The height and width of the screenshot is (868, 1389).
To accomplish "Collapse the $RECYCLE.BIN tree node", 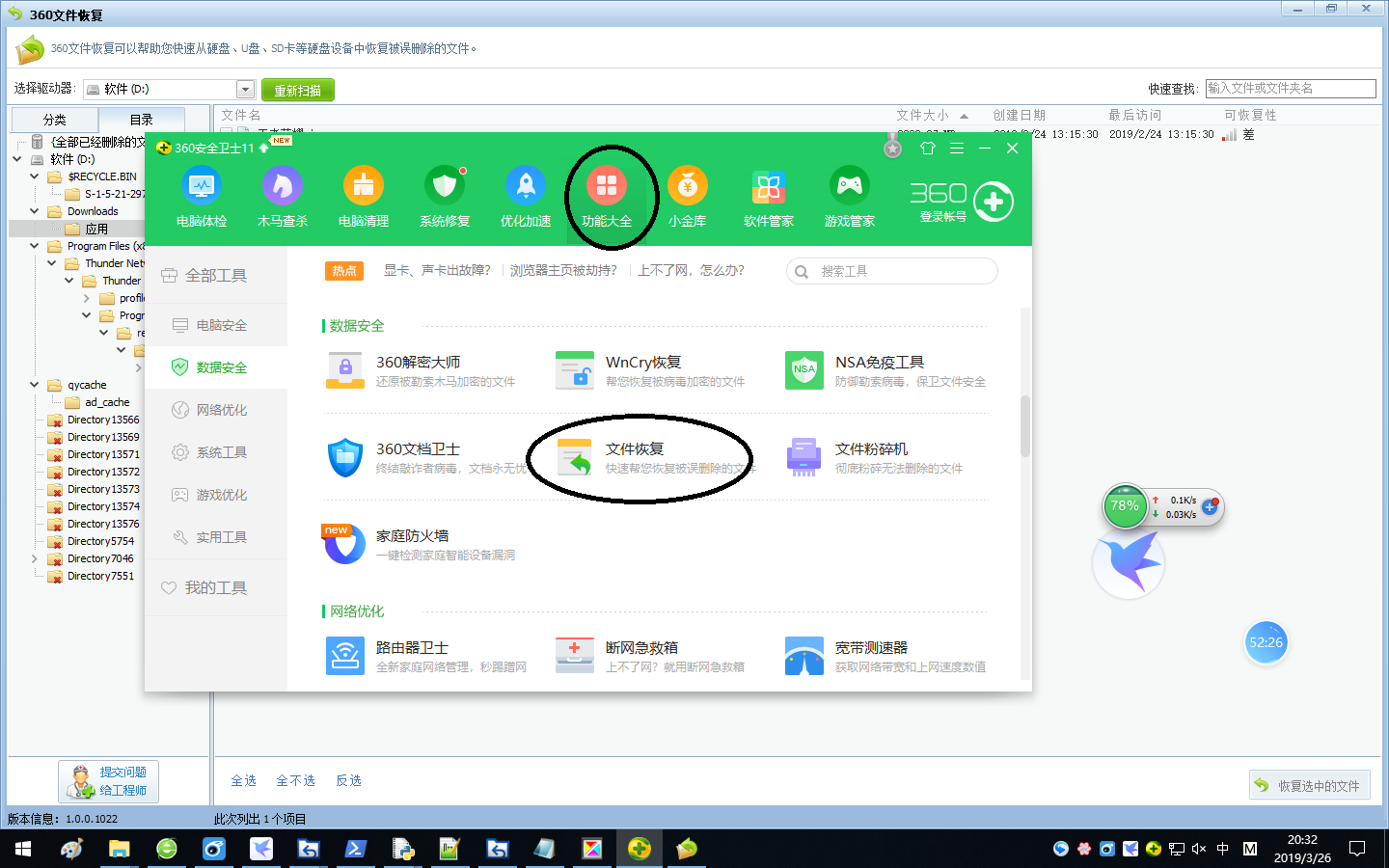I will (x=35, y=176).
